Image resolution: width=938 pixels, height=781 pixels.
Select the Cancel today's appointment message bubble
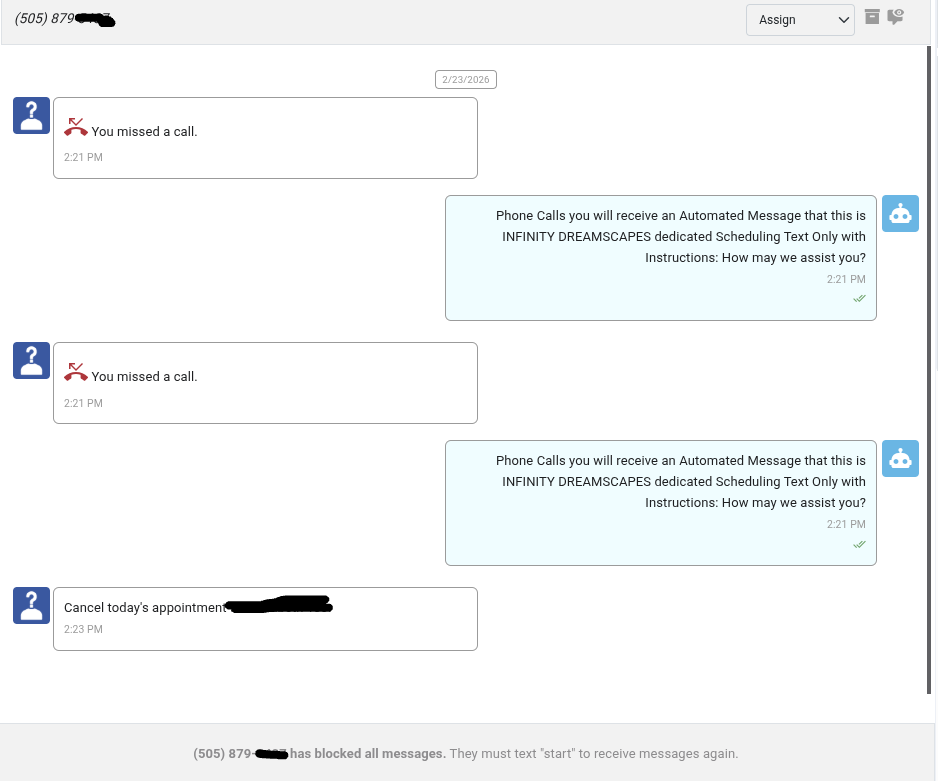click(265, 619)
